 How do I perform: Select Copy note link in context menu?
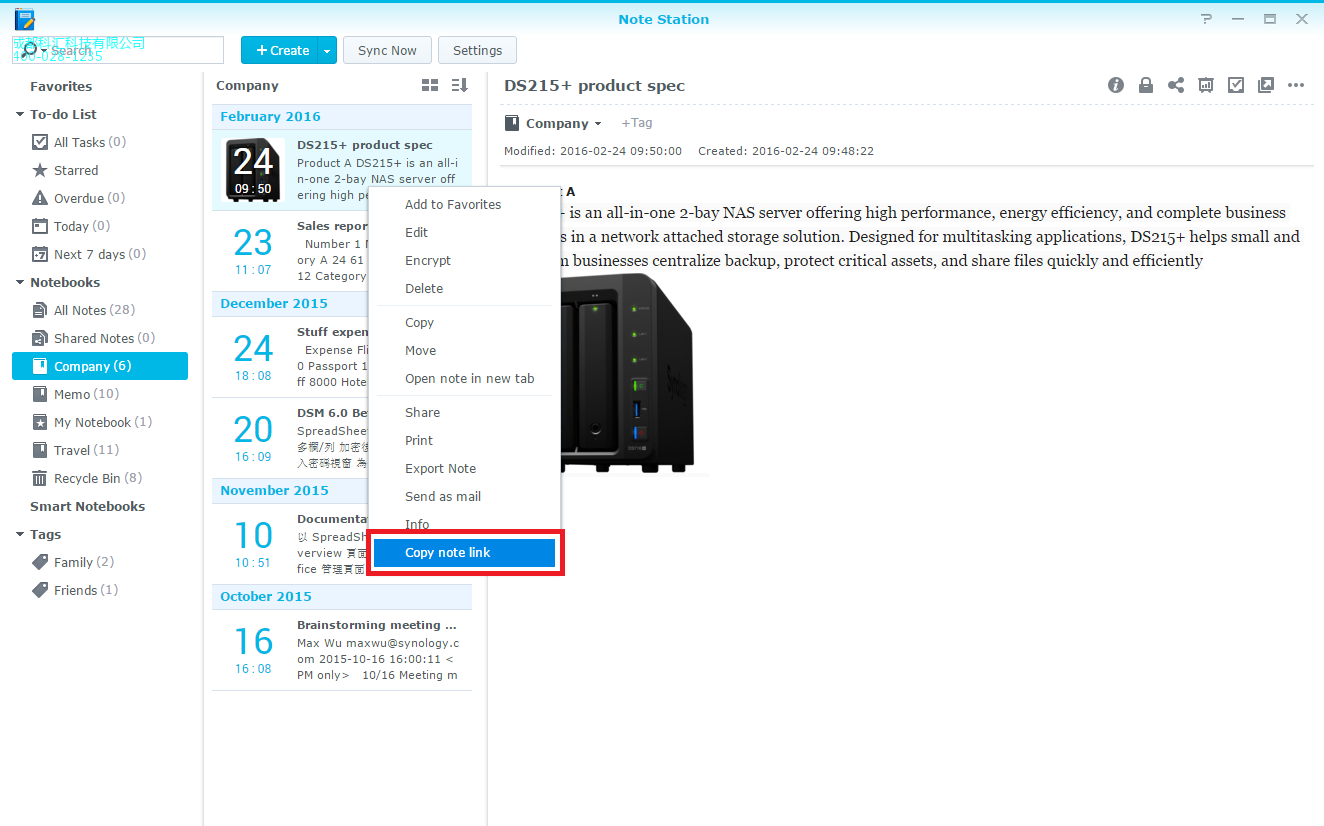[464, 552]
